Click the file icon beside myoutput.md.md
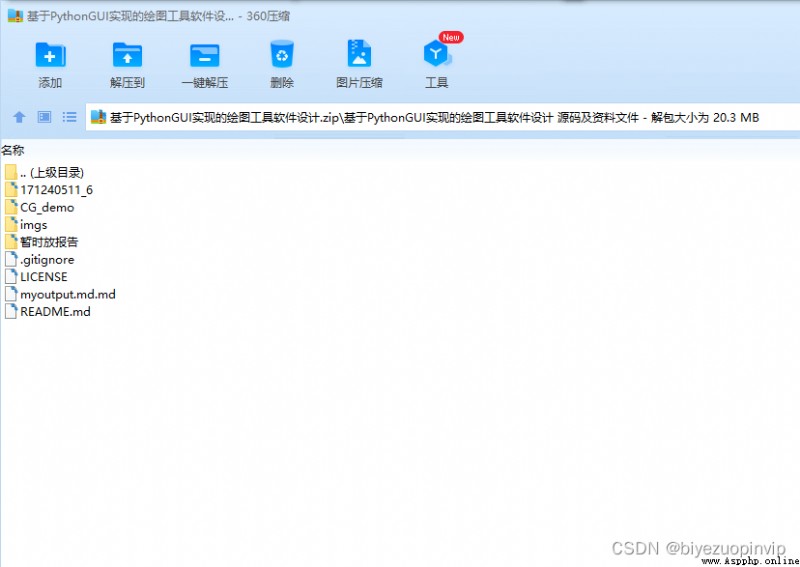The image size is (800, 567). point(11,293)
